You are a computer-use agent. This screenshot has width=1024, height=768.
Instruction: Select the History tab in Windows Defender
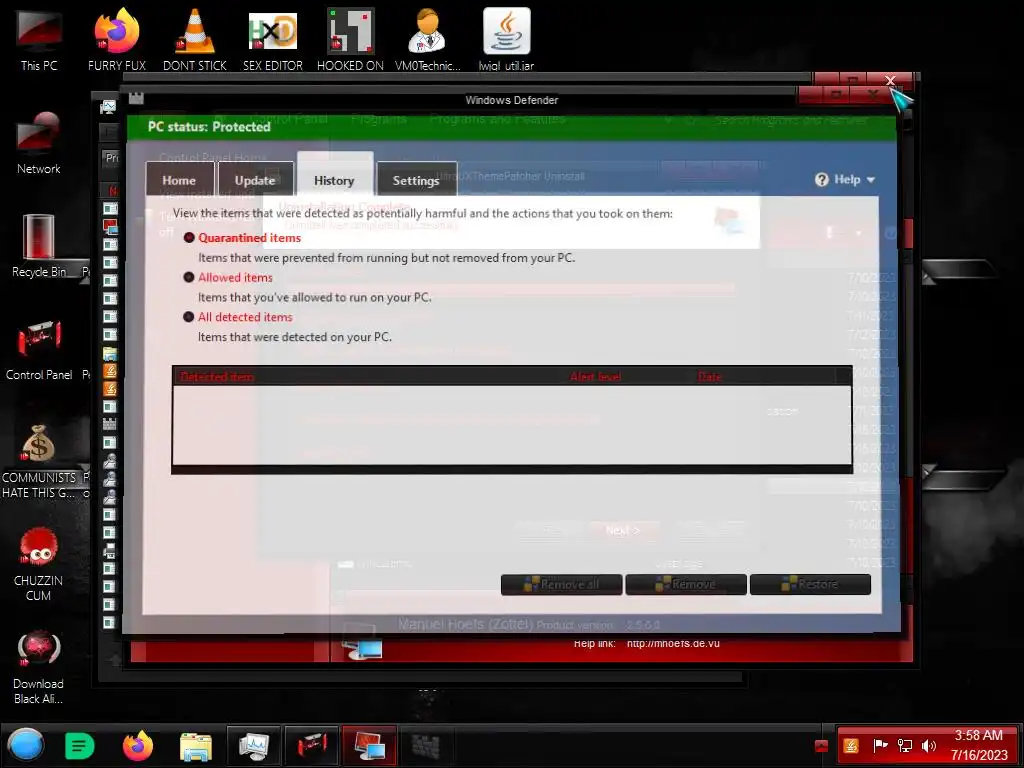pyautogui.click(x=334, y=176)
